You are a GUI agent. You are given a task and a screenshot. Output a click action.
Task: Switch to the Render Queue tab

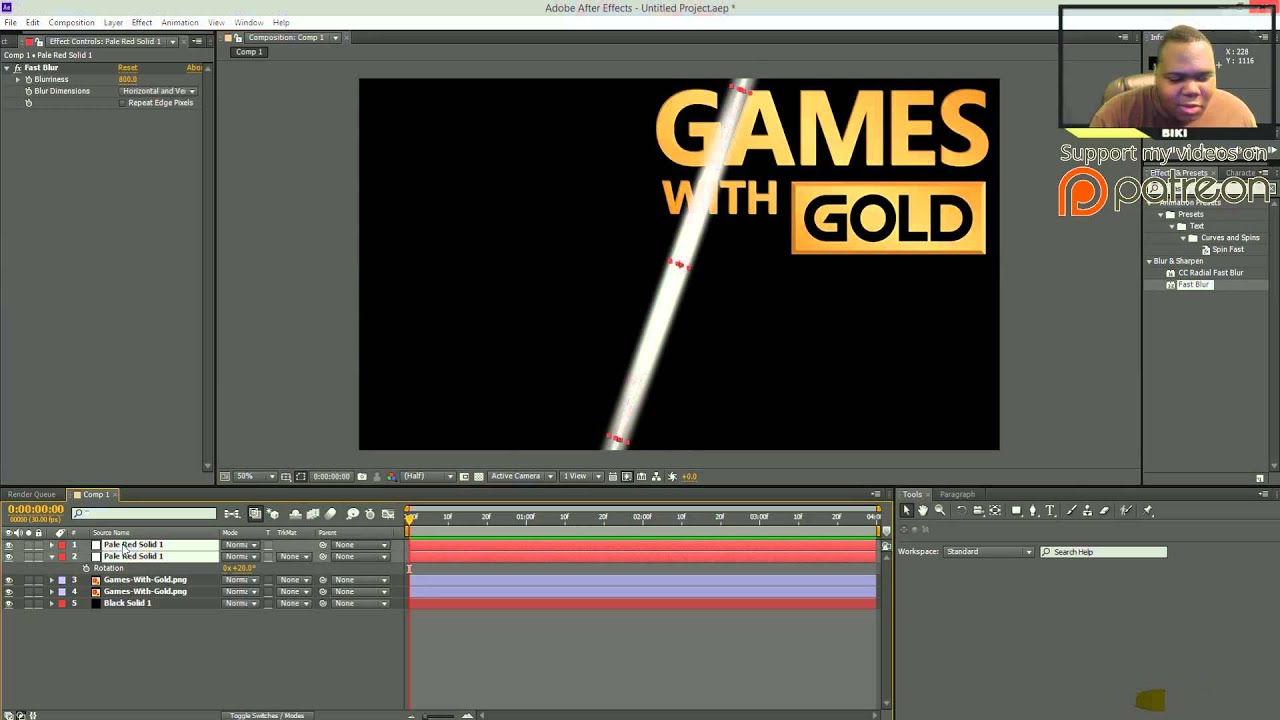(32, 494)
